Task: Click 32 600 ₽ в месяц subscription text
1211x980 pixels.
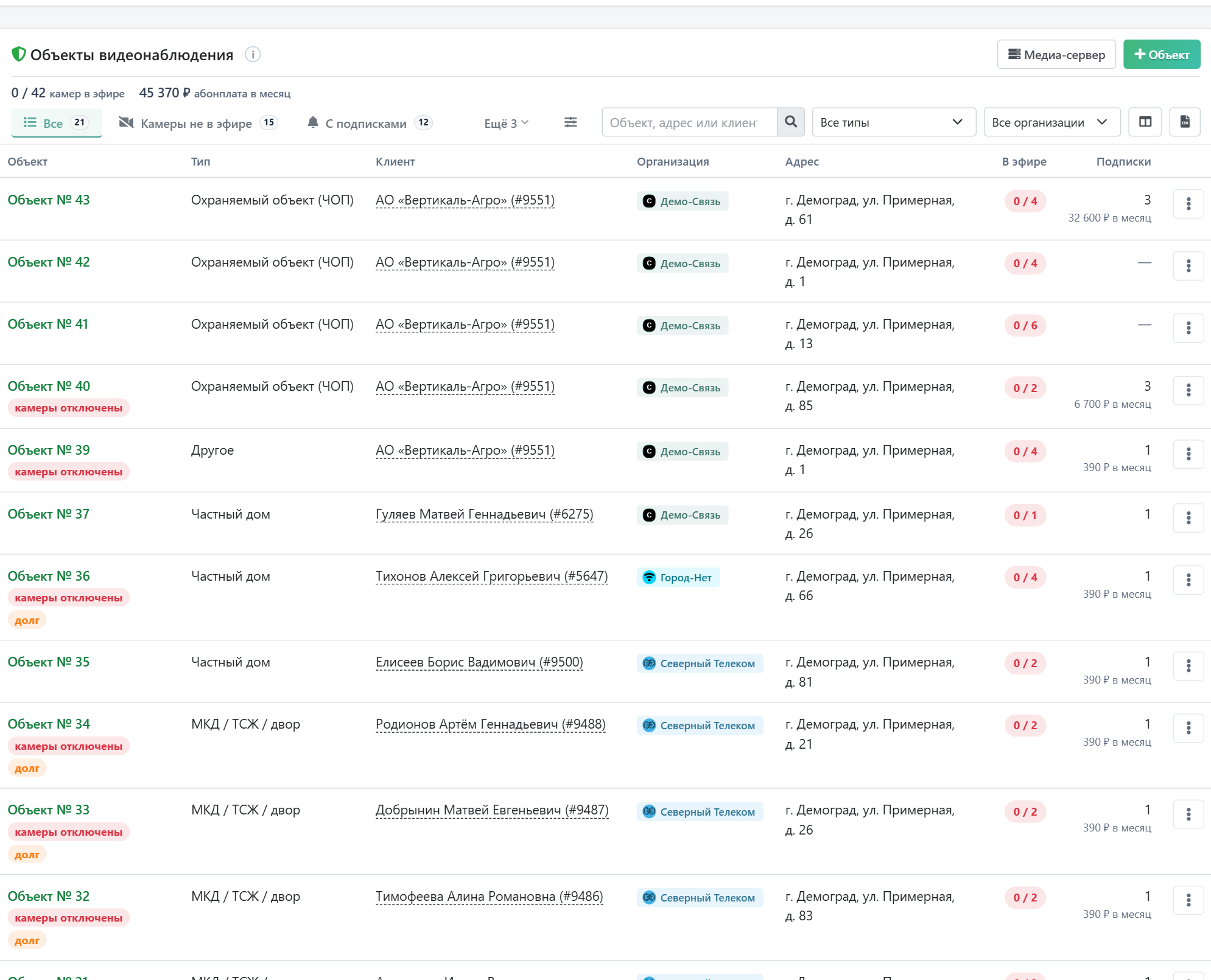Action: (1109, 218)
